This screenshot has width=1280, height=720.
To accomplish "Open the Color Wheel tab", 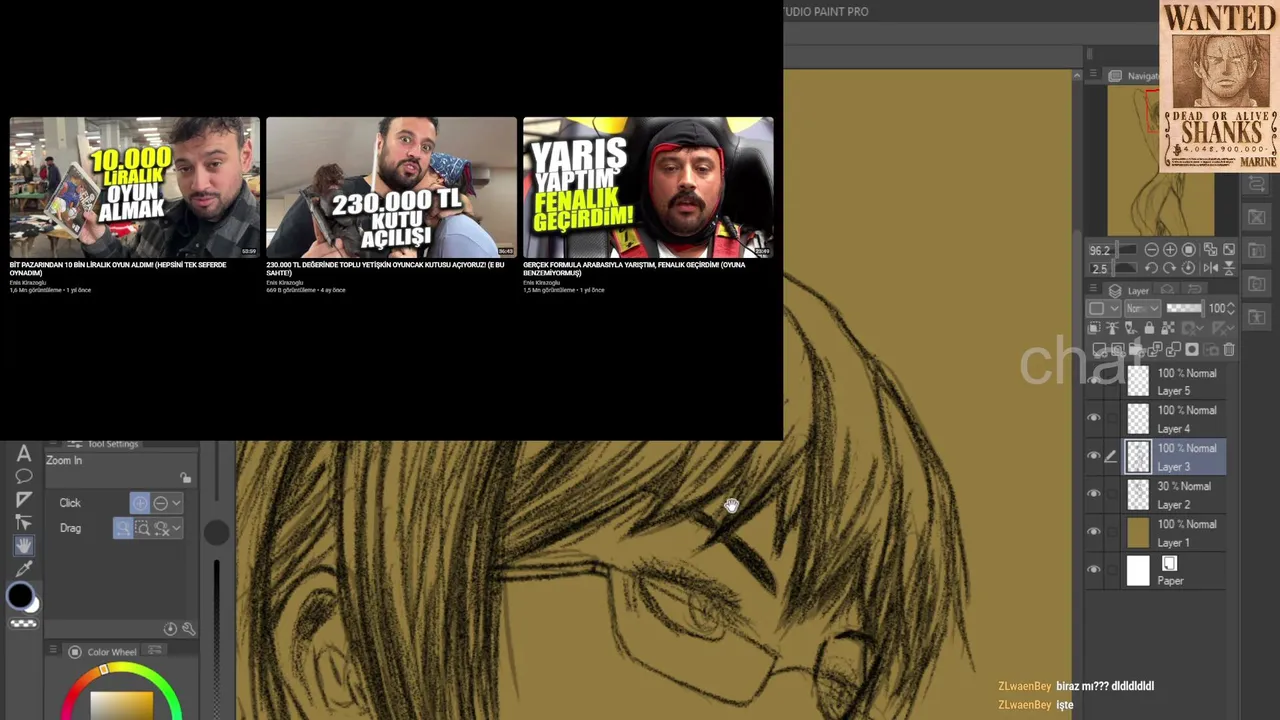I will click(x=103, y=652).
